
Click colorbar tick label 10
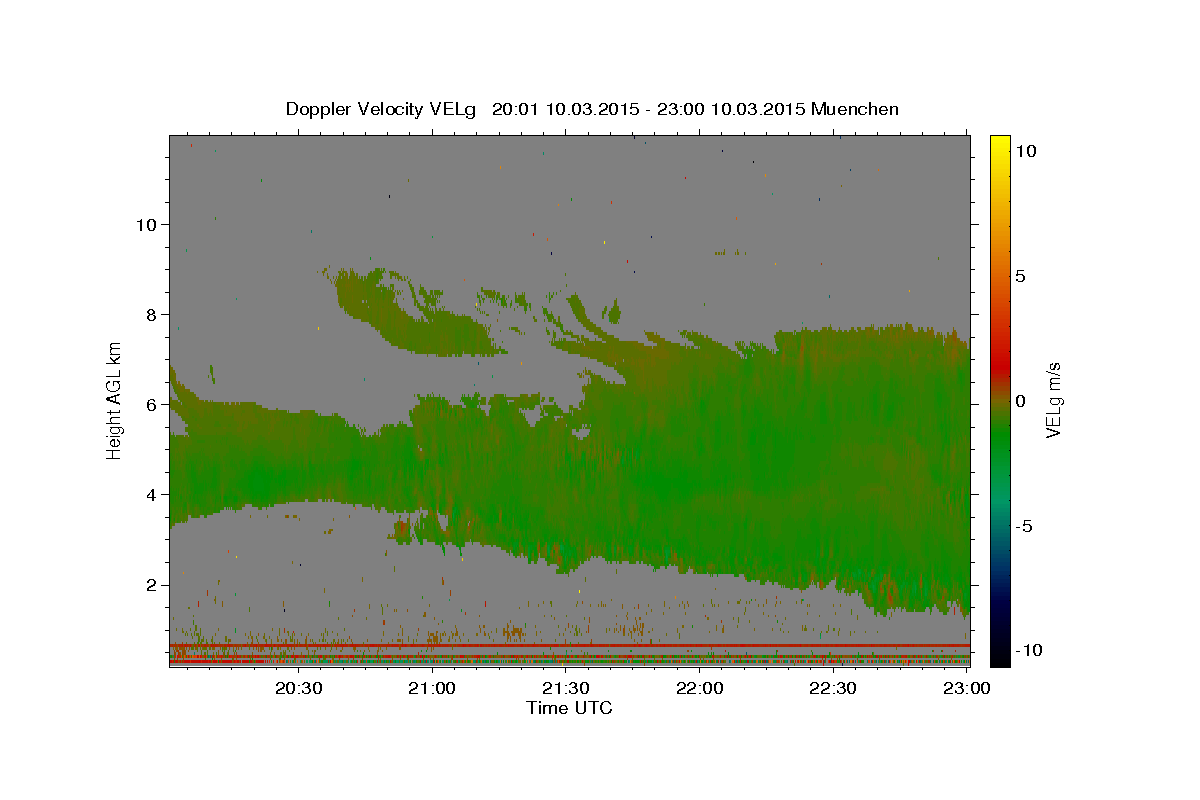1025,150
